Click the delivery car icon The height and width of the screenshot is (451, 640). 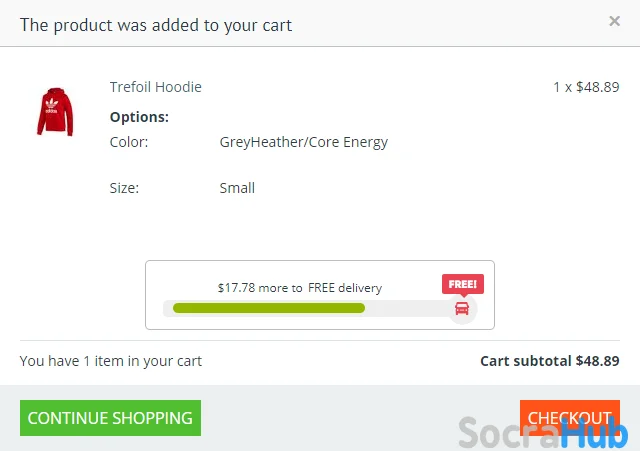pos(462,308)
